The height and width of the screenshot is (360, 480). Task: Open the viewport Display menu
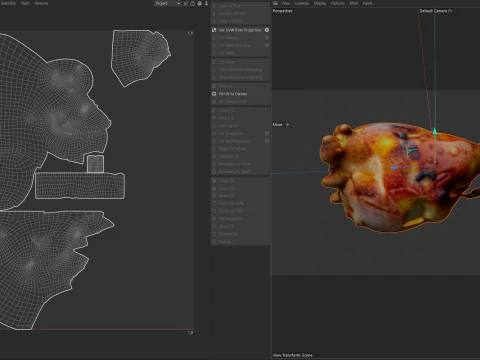pos(320,3)
